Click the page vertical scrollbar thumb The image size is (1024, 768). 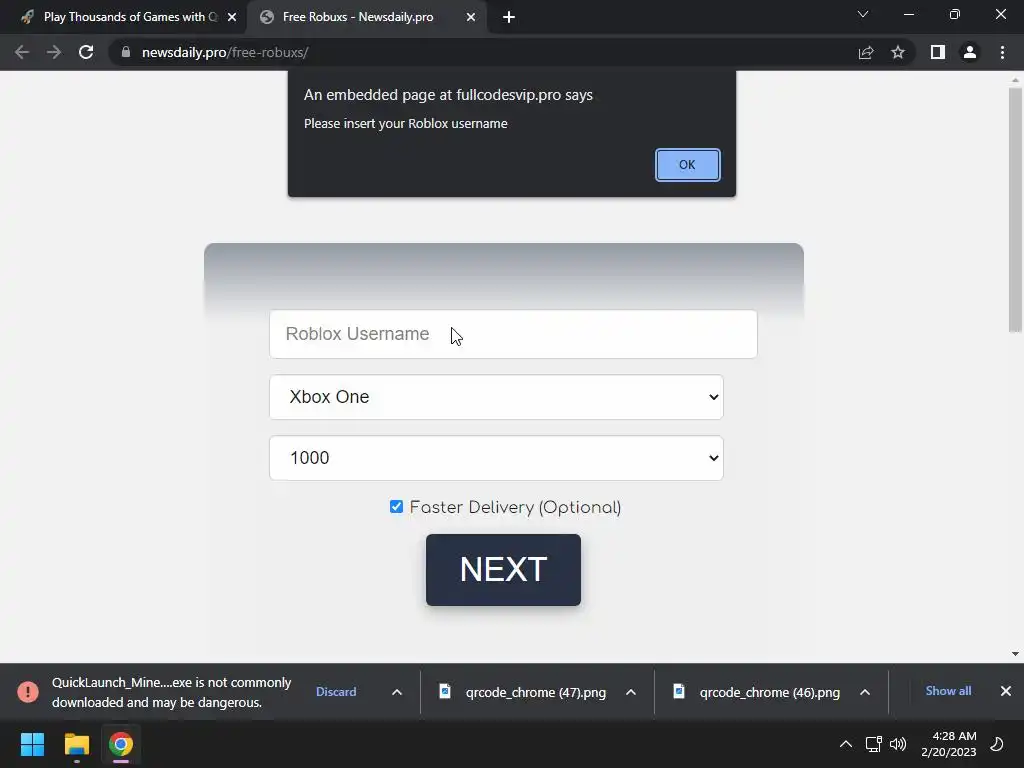(1015, 210)
